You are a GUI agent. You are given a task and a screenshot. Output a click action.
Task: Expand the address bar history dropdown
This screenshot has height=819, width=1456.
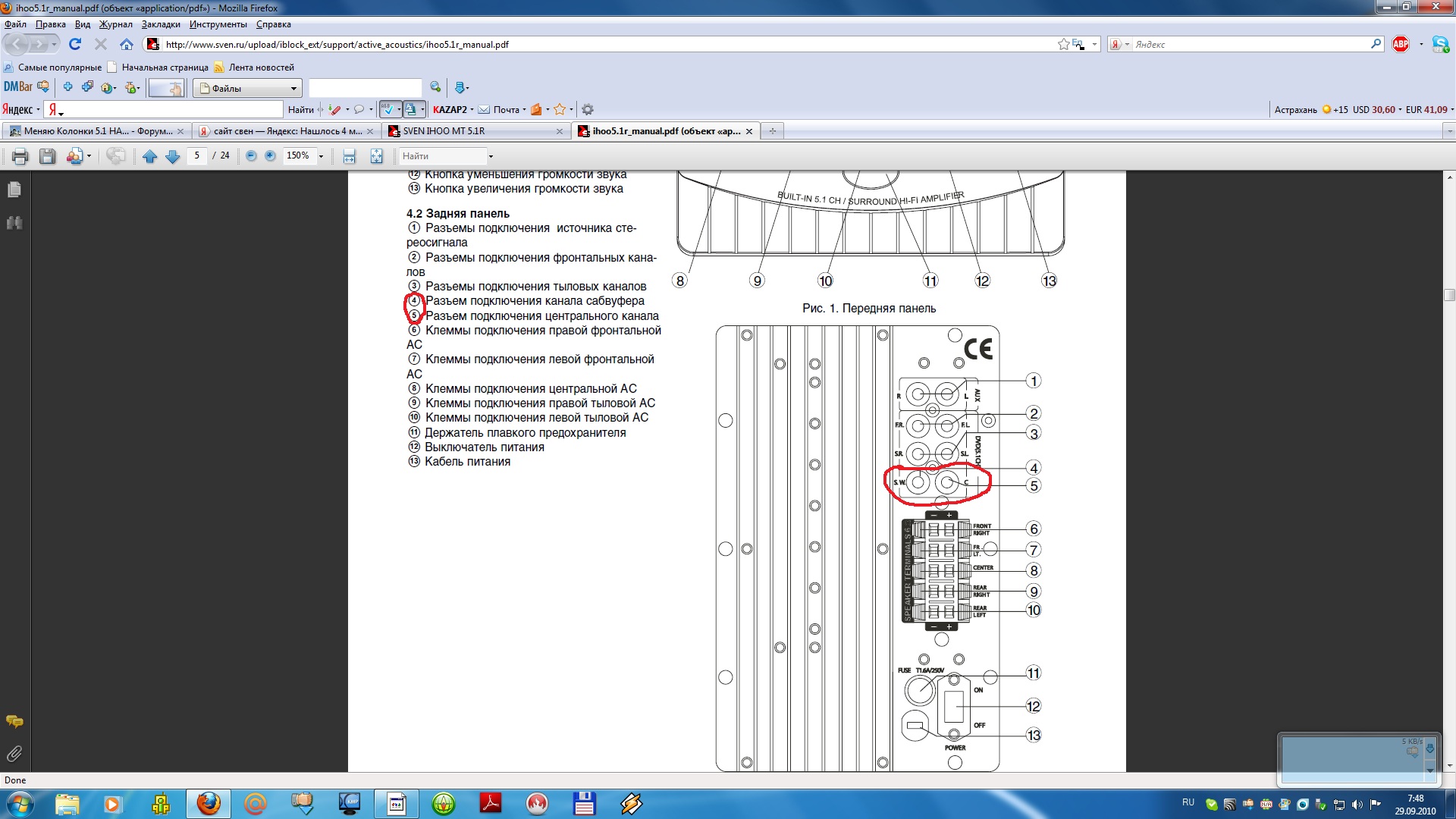pyautogui.click(x=1094, y=44)
